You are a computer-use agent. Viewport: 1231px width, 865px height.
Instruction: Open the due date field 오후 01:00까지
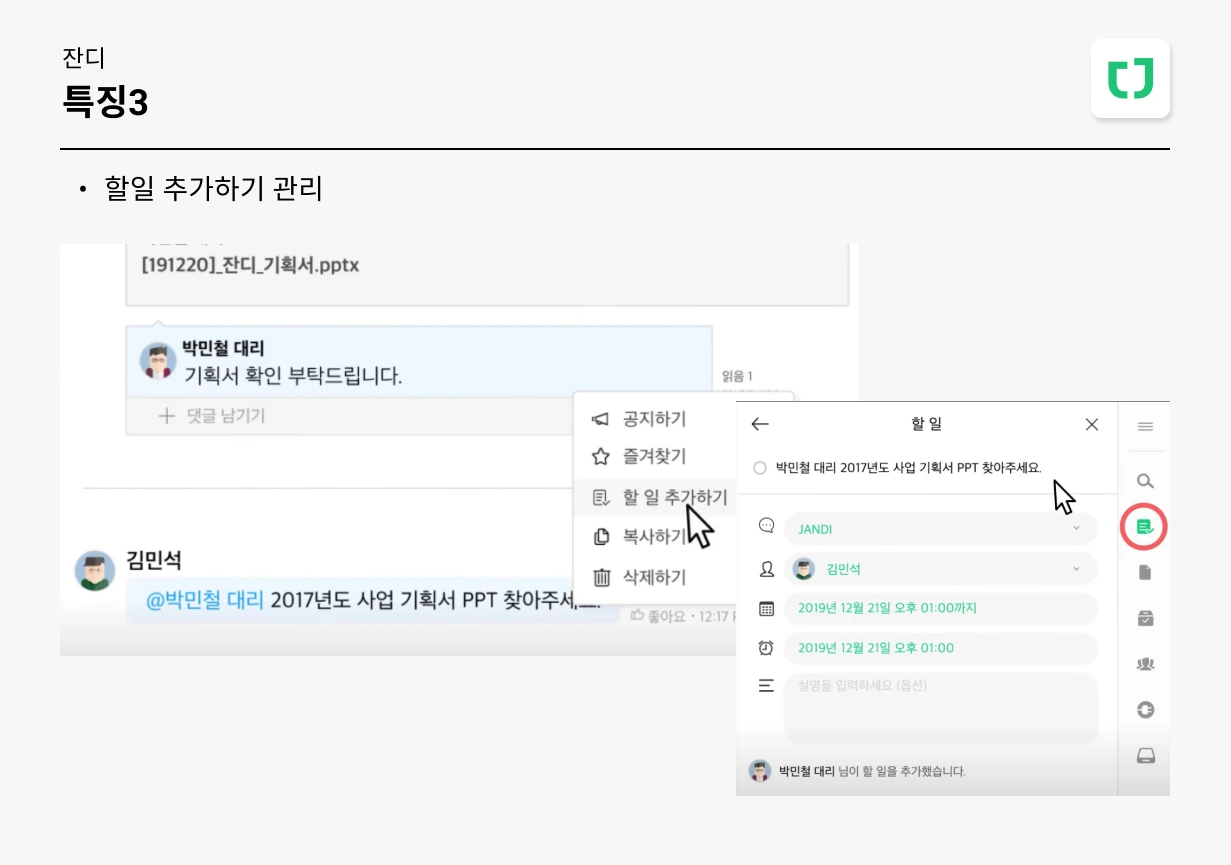pyautogui.click(x=940, y=608)
